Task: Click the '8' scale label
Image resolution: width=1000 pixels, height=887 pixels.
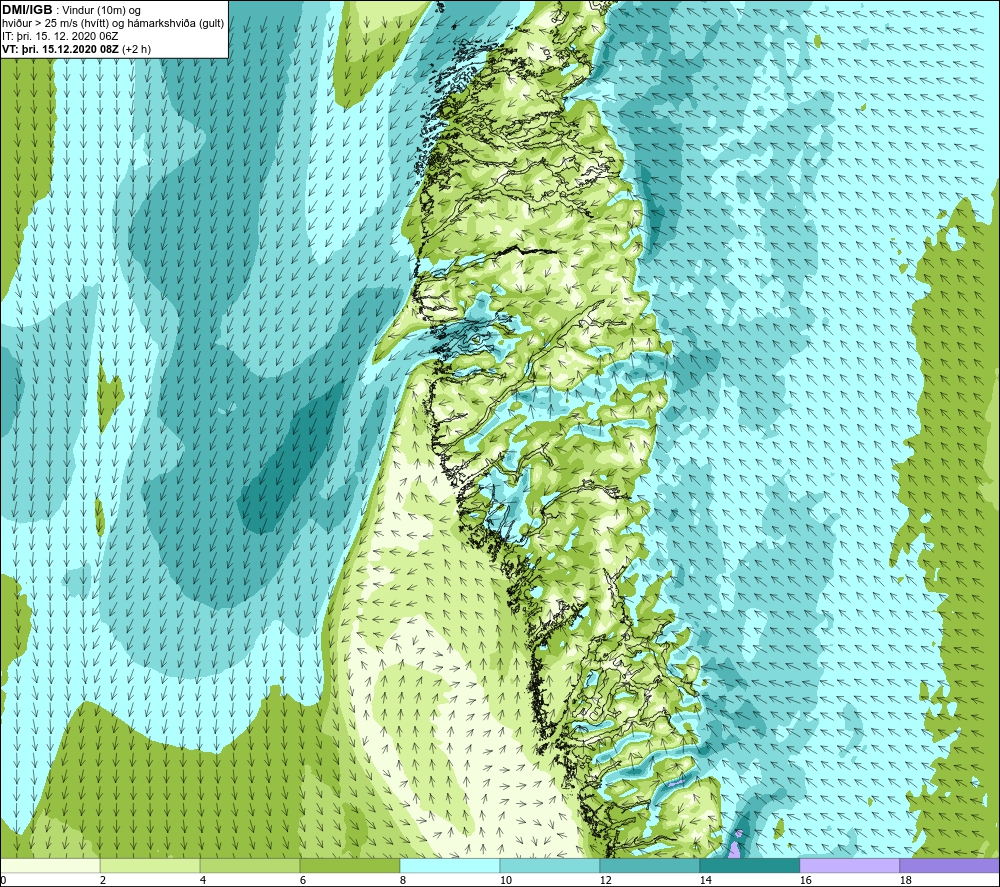Action: [403, 880]
